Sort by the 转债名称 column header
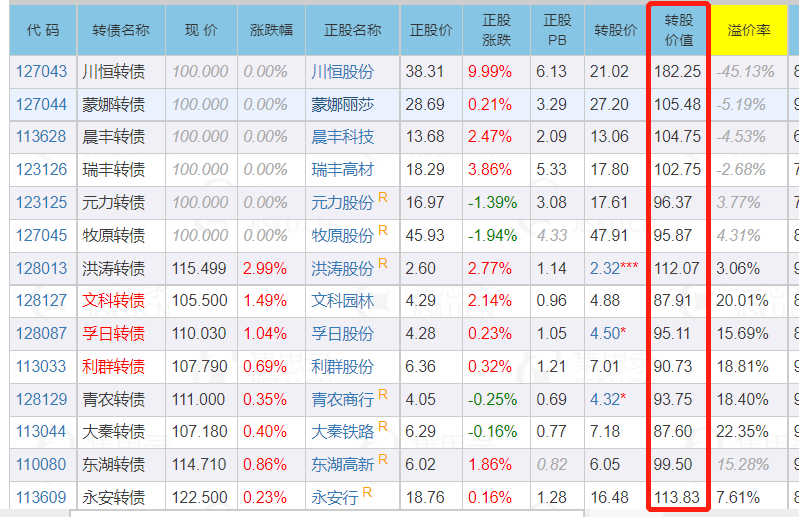Image resolution: width=799 pixels, height=517 pixels. (121, 31)
